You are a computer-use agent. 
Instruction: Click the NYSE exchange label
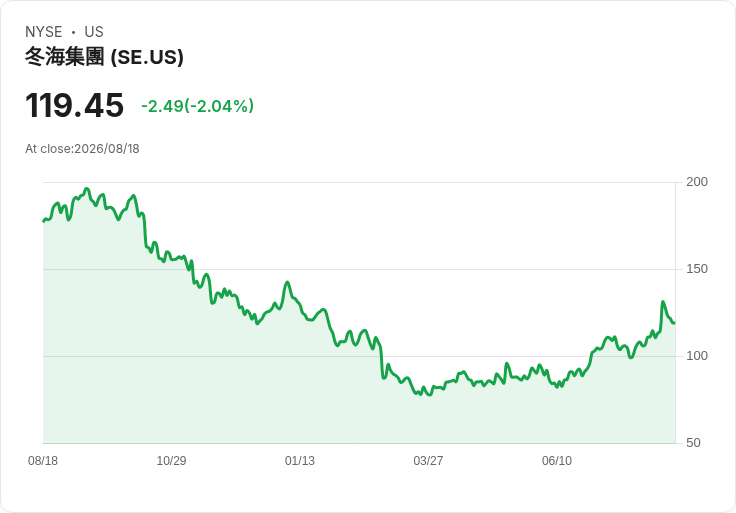point(43,31)
